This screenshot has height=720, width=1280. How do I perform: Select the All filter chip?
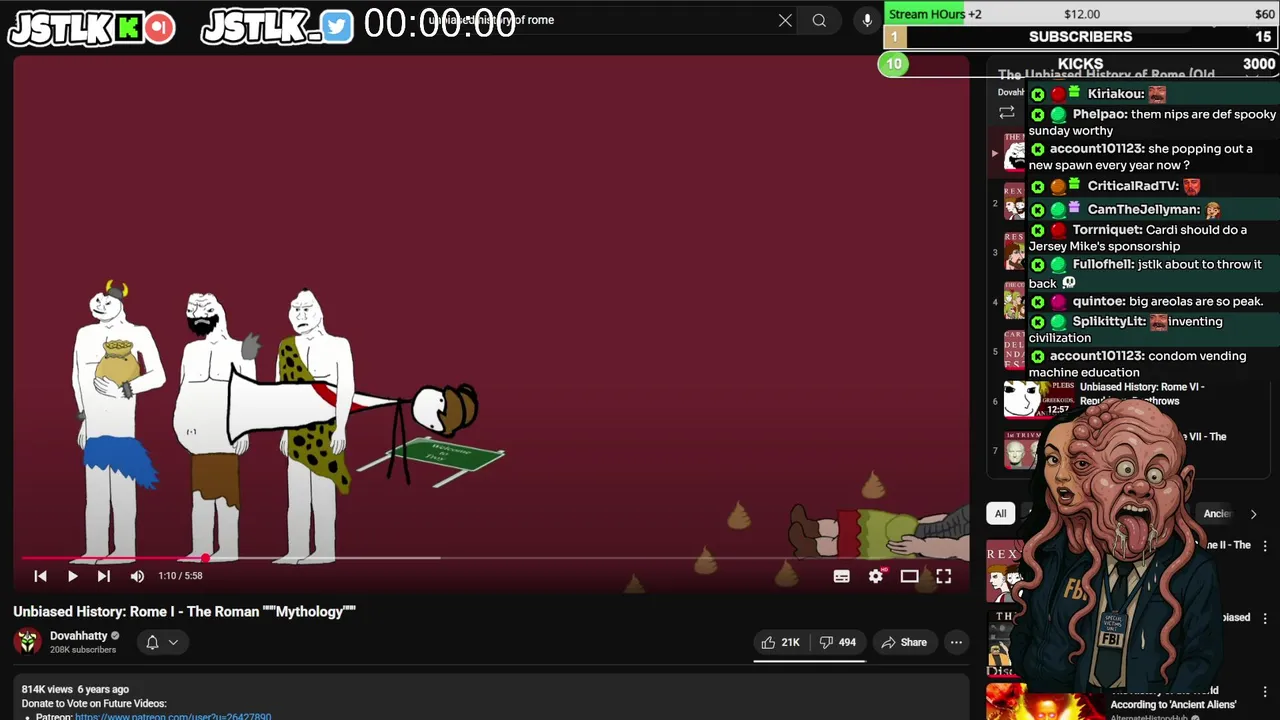coord(1000,513)
